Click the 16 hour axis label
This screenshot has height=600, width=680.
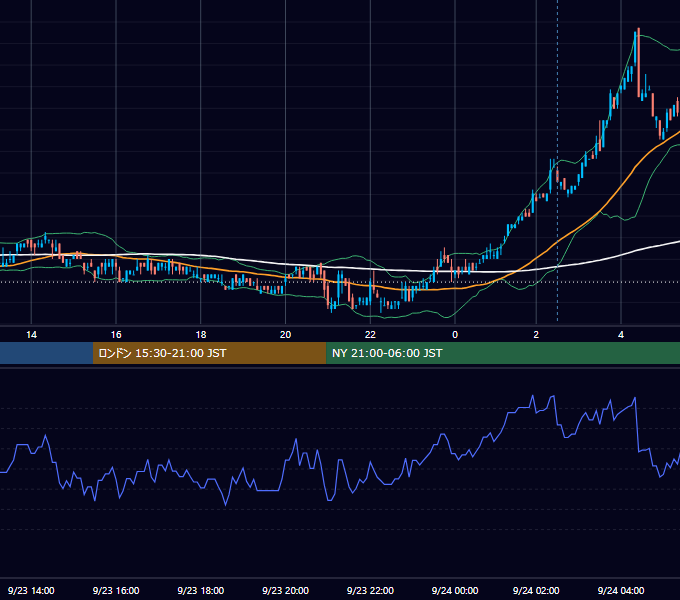tap(116, 335)
